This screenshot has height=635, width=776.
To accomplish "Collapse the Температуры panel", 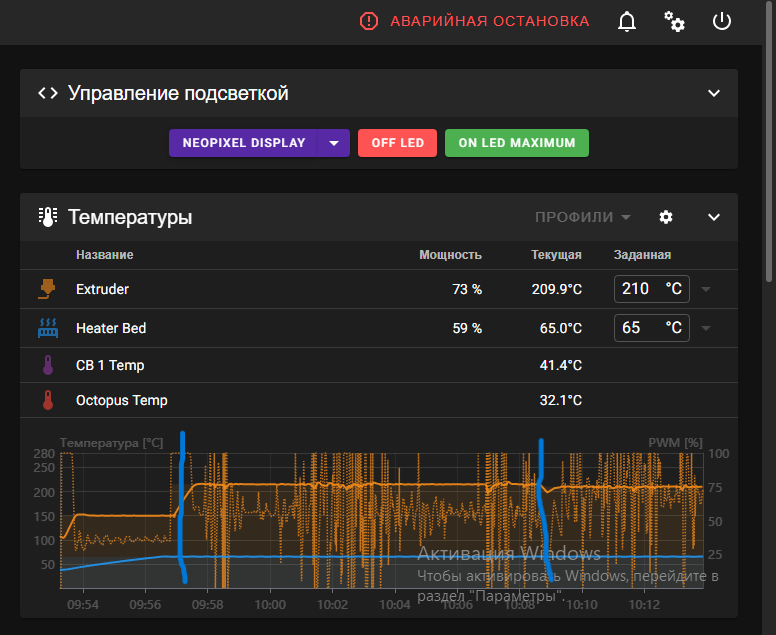I will coord(714,217).
